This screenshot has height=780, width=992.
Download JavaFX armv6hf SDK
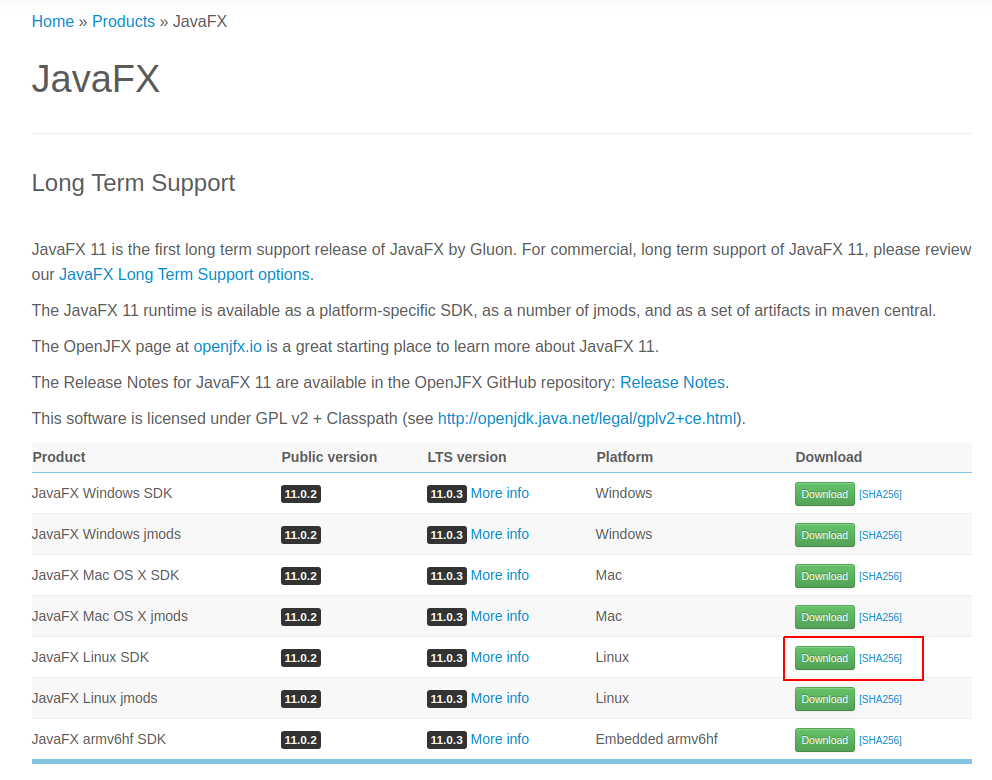click(x=824, y=740)
